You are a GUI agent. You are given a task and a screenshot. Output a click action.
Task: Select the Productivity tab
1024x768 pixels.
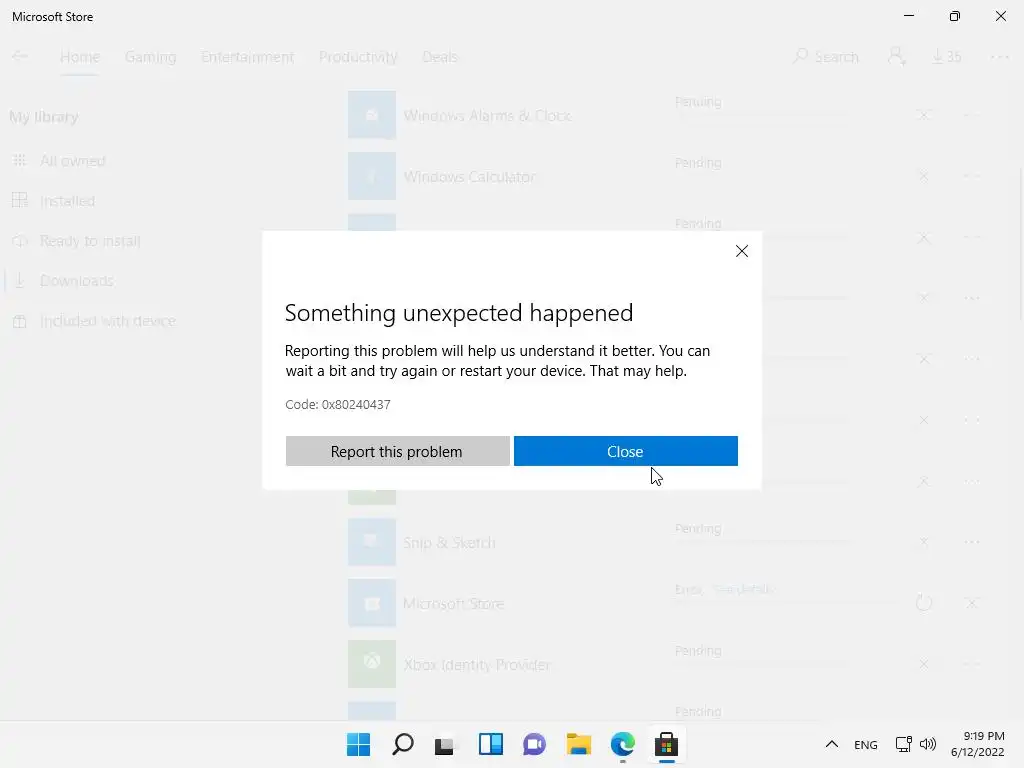pos(358,57)
